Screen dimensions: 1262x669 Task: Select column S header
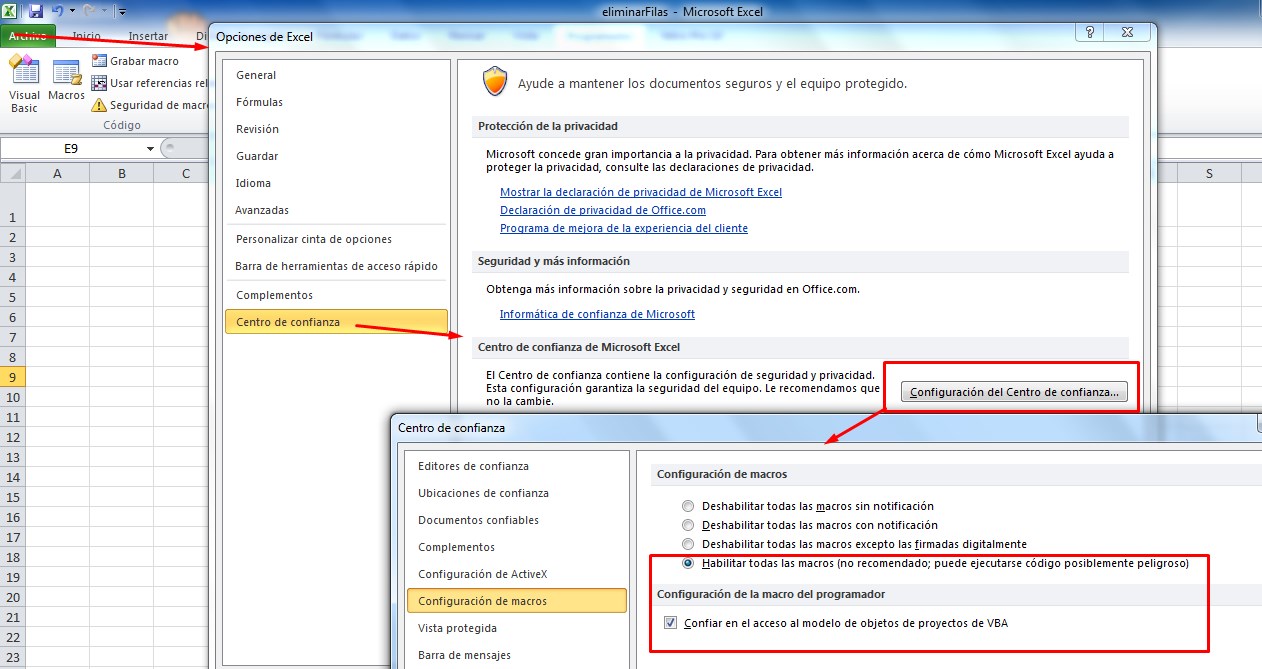point(1209,174)
